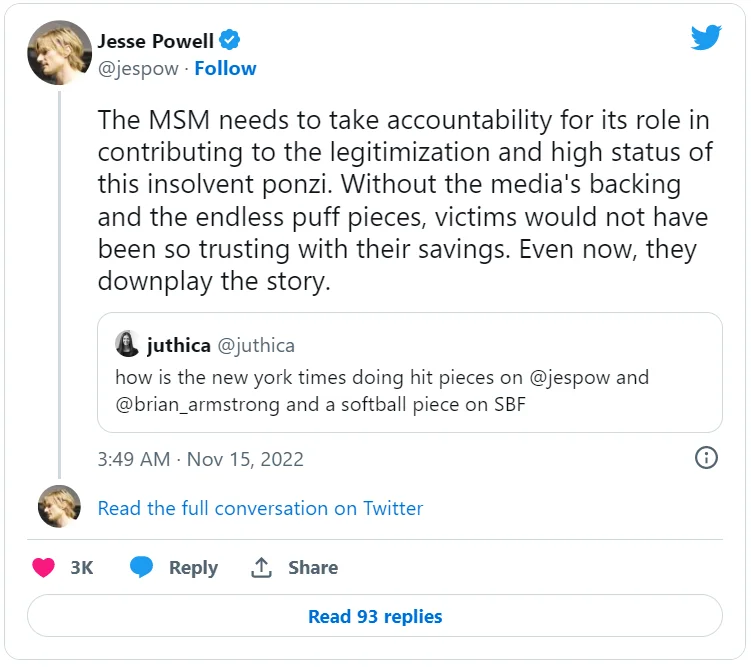Click the juthica username in quote
The height and width of the screenshot is (667, 751).
(x=178, y=345)
